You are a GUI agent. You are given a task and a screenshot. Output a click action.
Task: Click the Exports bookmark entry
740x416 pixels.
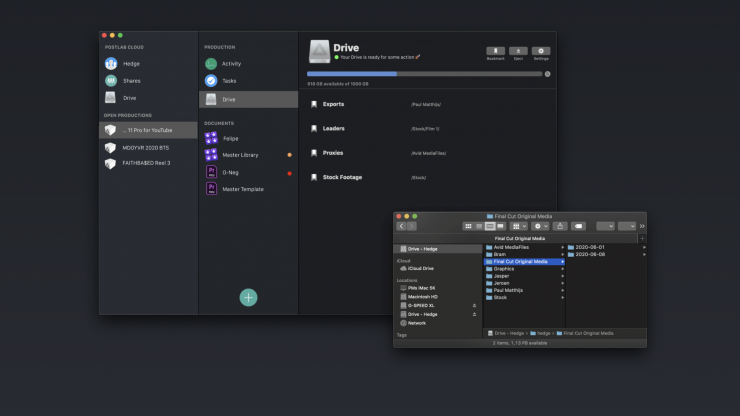[x=333, y=103]
